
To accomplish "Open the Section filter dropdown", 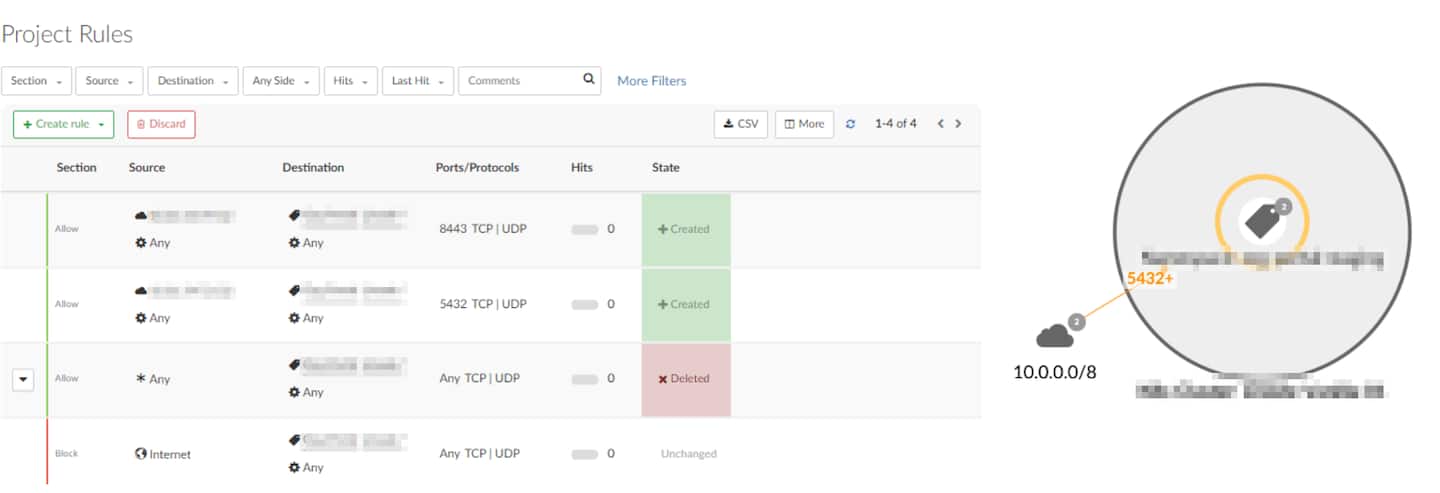I will pos(37,81).
